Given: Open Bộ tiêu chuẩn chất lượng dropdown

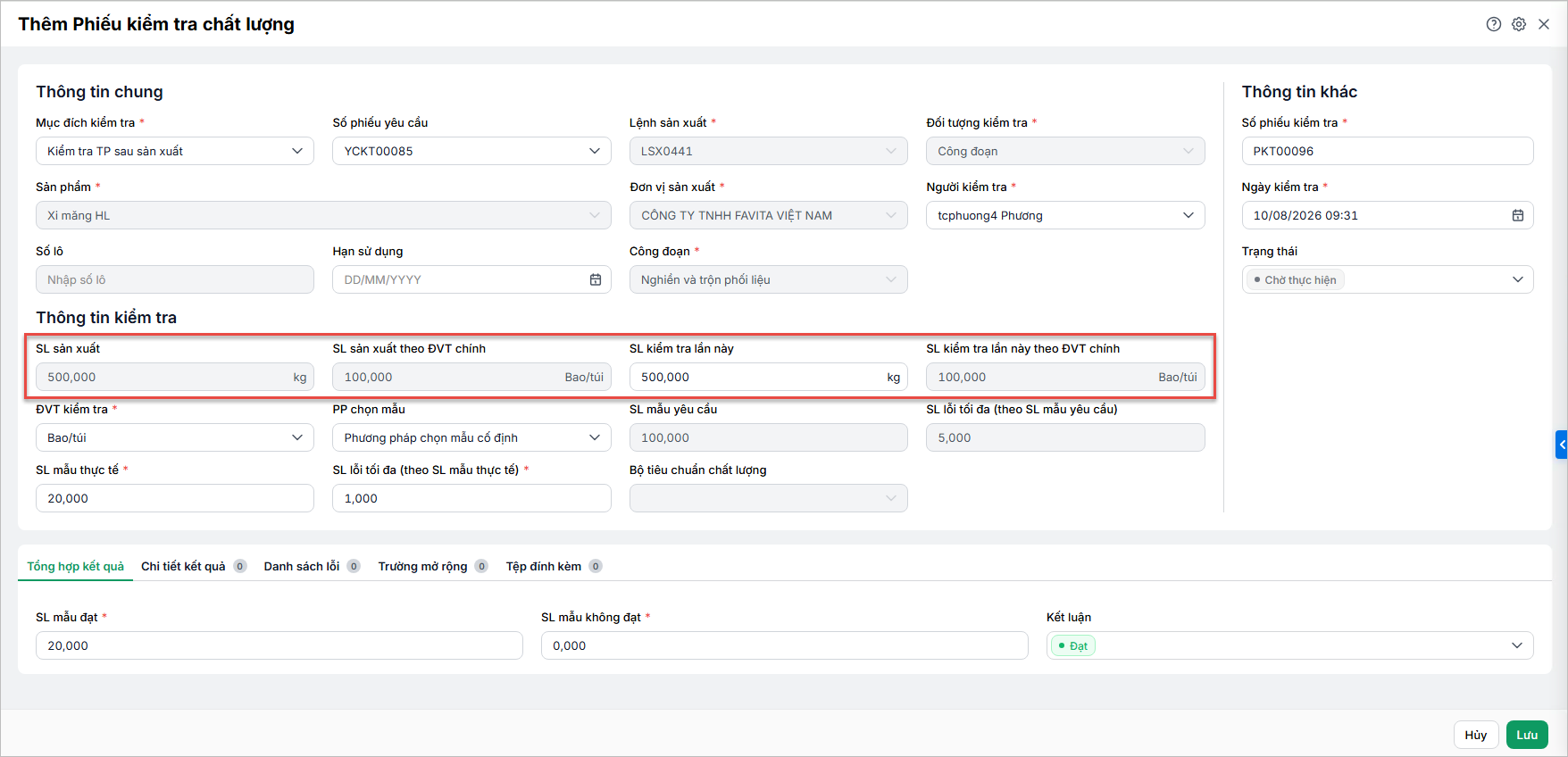Looking at the screenshot, I should [x=769, y=498].
